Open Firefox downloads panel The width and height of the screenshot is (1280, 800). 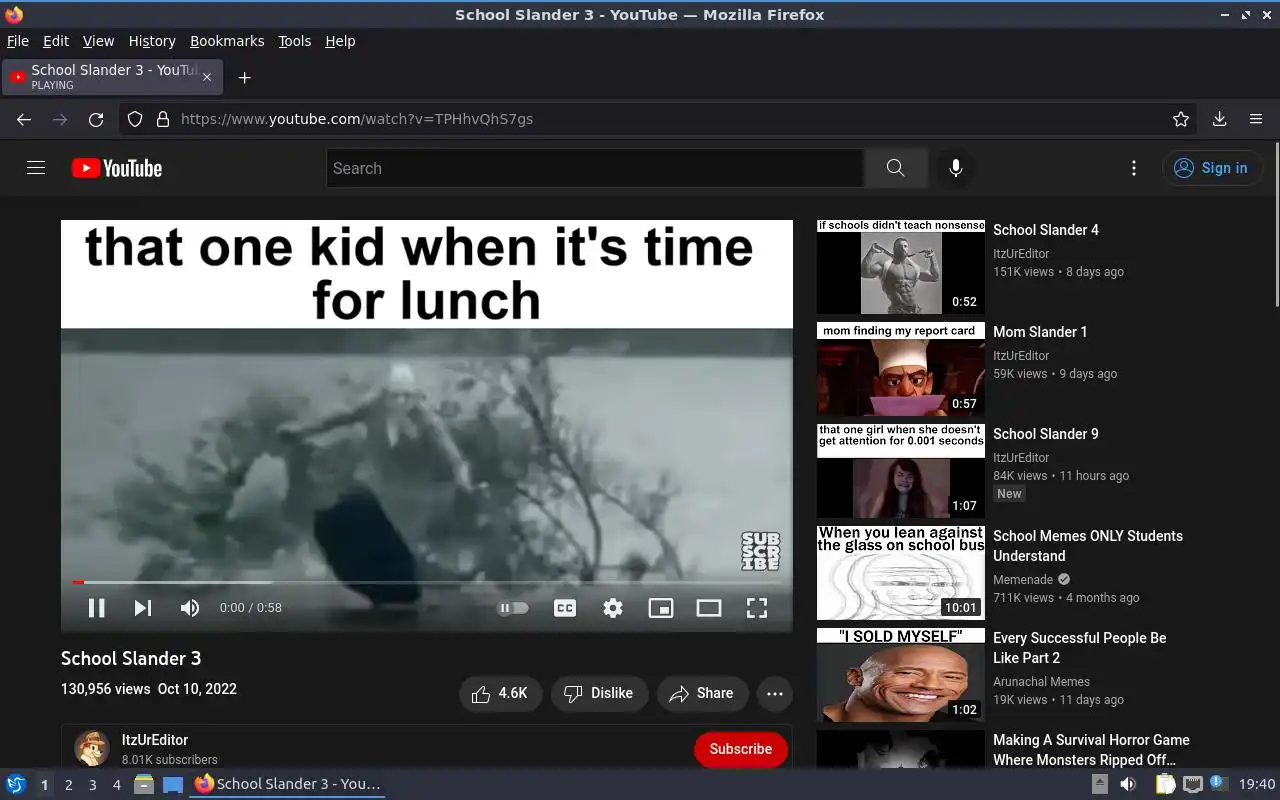pos(1219,119)
